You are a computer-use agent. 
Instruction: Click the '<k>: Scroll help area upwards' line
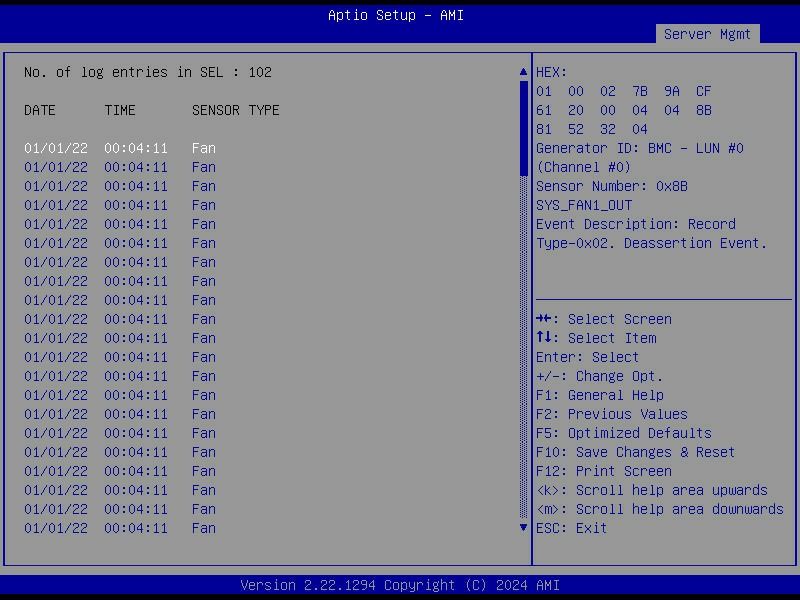click(652, 490)
